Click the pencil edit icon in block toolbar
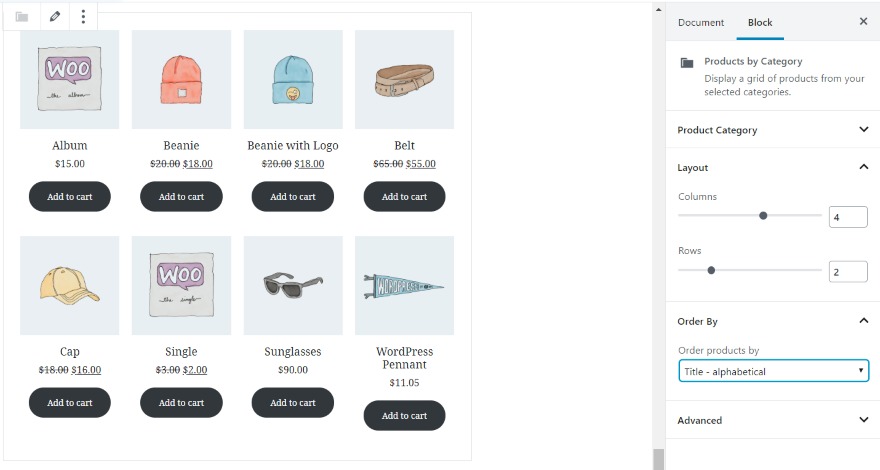The image size is (880, 470). tap(55, 16)
